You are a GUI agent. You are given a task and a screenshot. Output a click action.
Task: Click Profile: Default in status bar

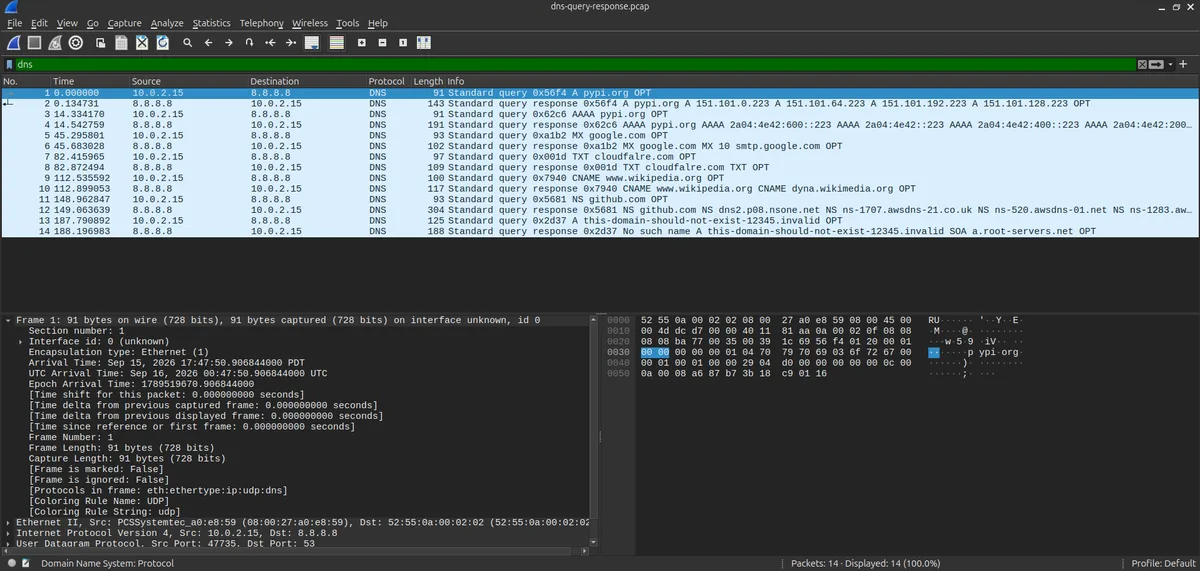pyautogui.click(x=1164, y=563)
